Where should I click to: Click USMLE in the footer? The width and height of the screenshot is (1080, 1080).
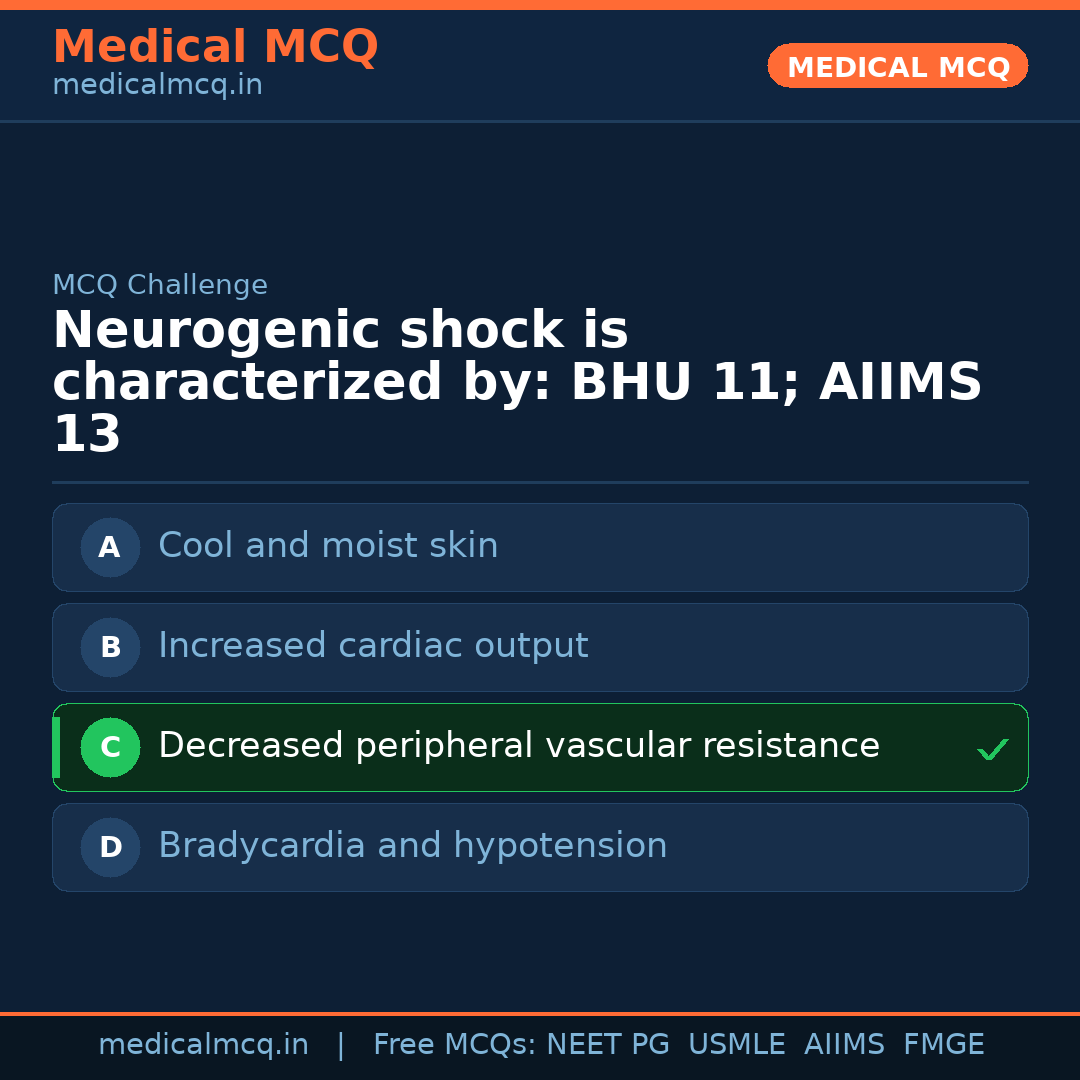coord(736,1045)
